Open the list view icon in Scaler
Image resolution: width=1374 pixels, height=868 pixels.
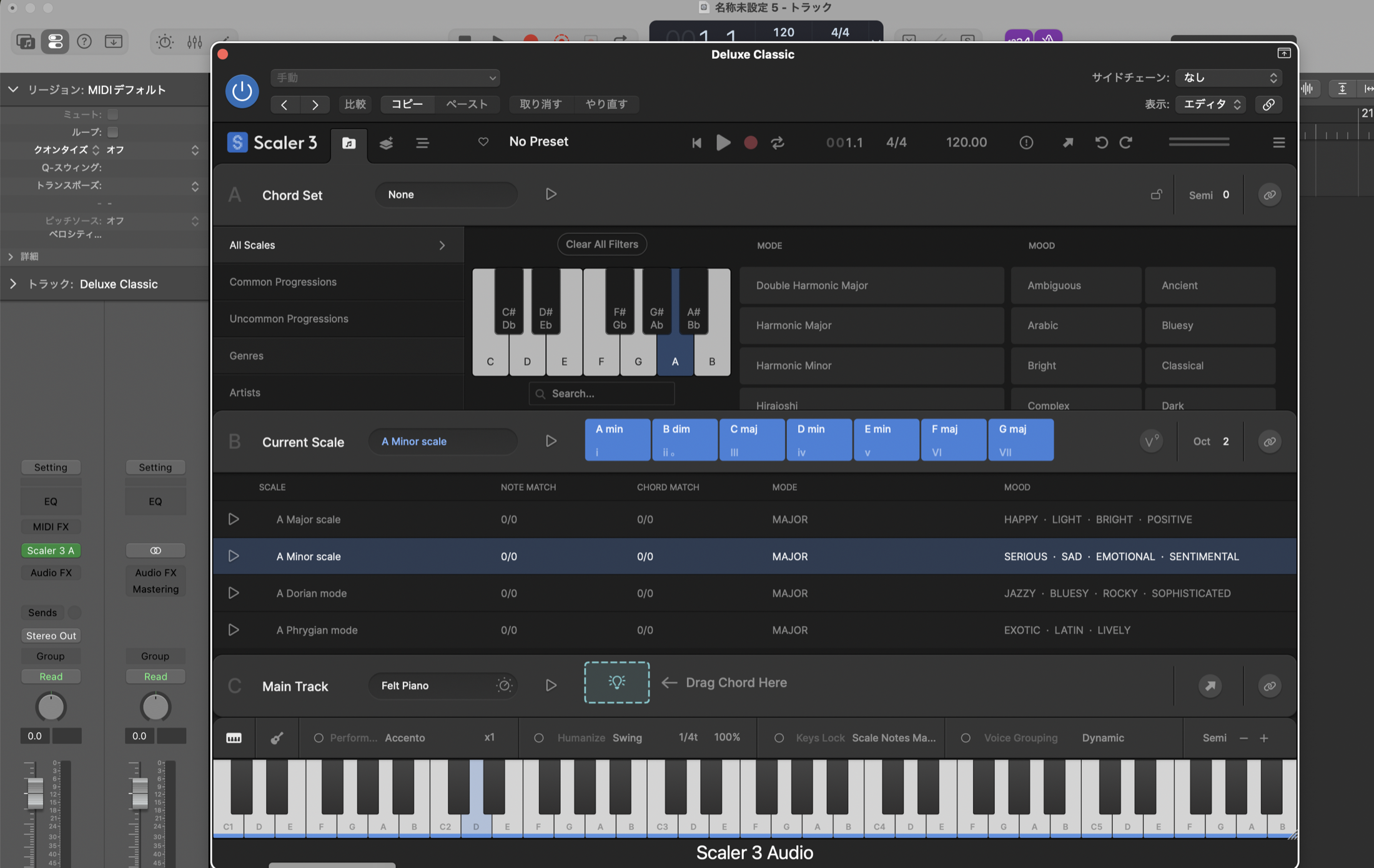[x=423, y=143]
